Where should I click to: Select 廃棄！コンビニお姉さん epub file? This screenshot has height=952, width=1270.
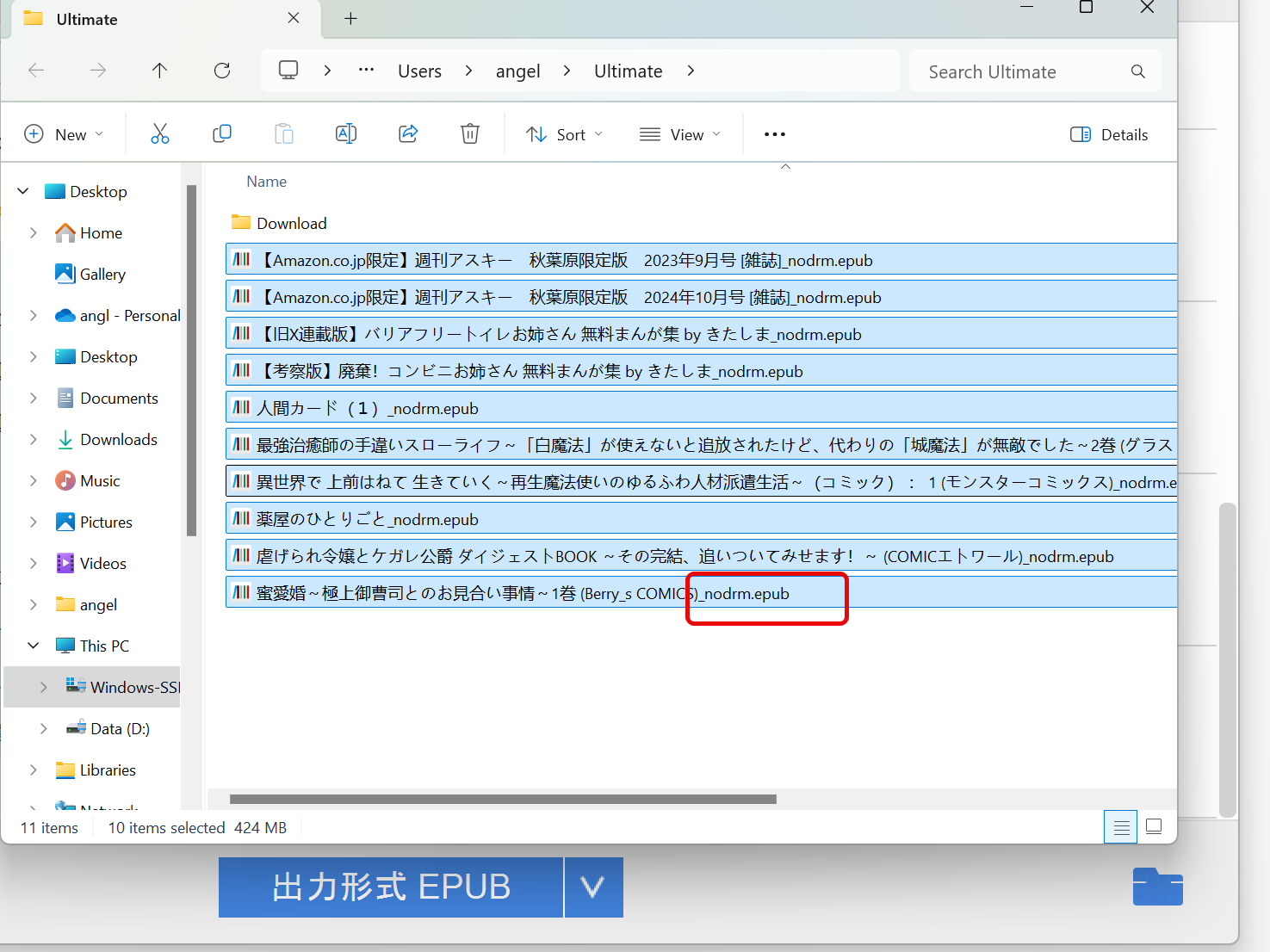point(701,371)
